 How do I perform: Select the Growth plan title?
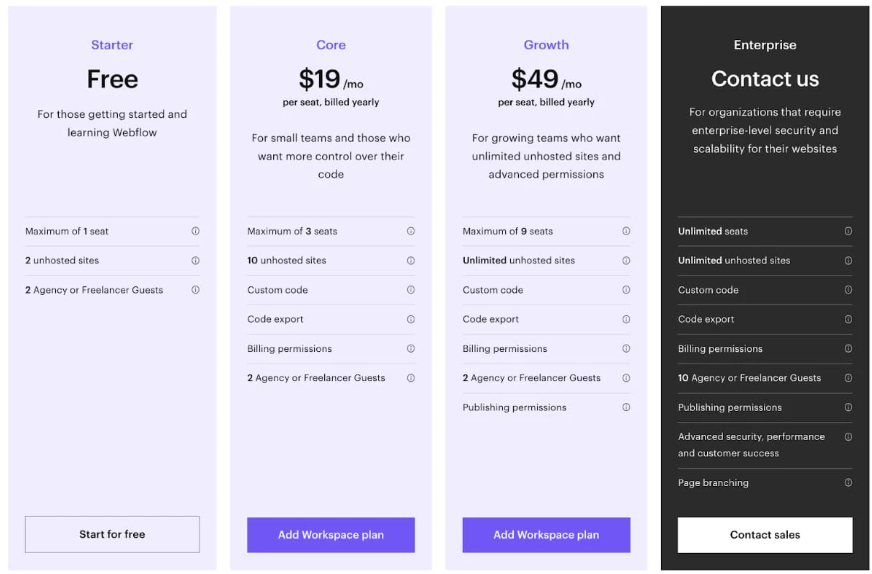[546, 45]
